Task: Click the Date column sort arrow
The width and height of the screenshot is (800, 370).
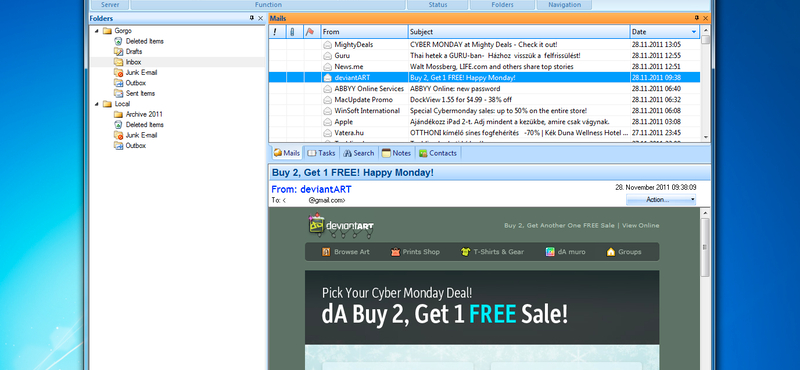Action: [x=694, y=32]
